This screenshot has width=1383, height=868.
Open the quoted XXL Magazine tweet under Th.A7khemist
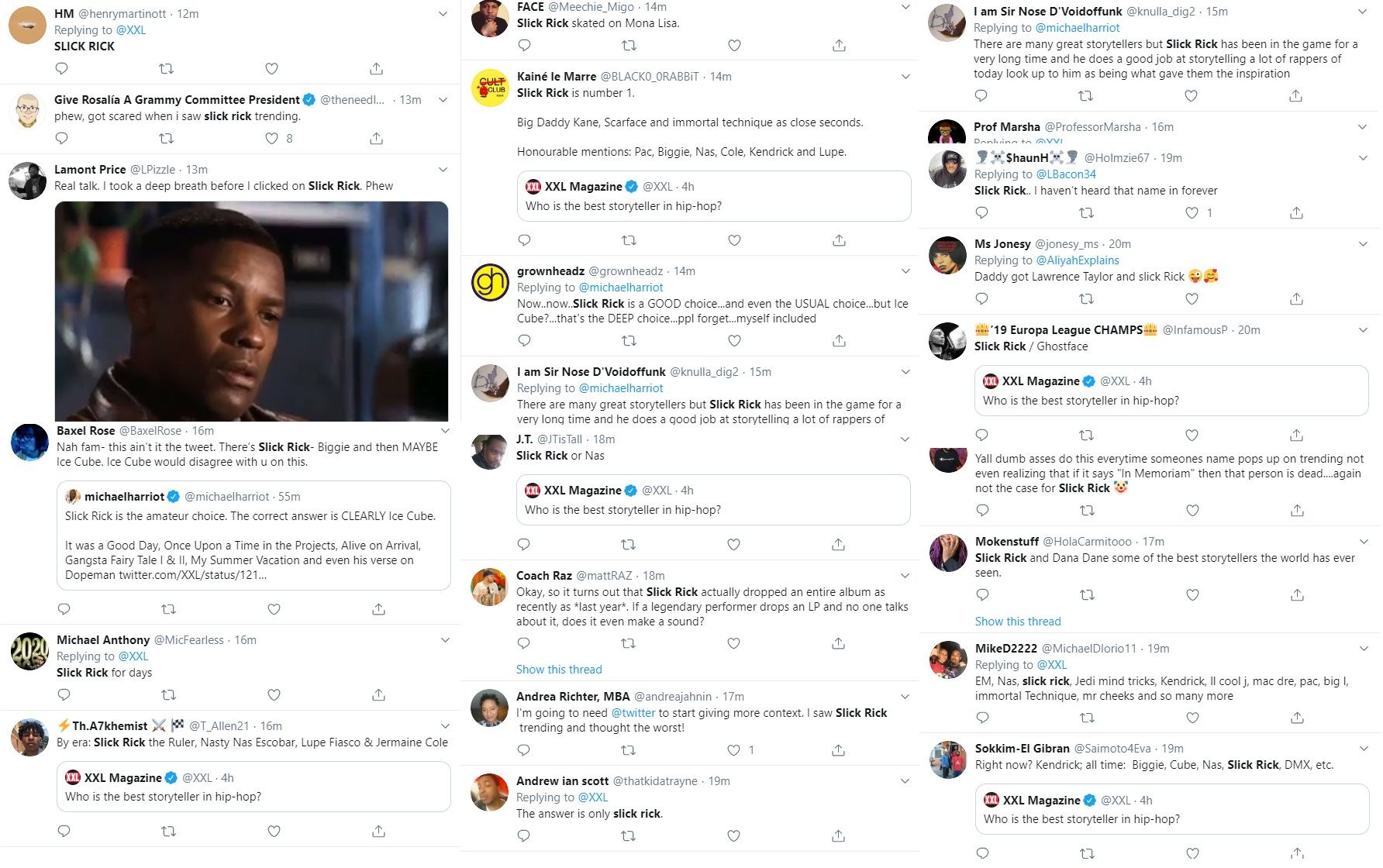(x=253, y=787)
